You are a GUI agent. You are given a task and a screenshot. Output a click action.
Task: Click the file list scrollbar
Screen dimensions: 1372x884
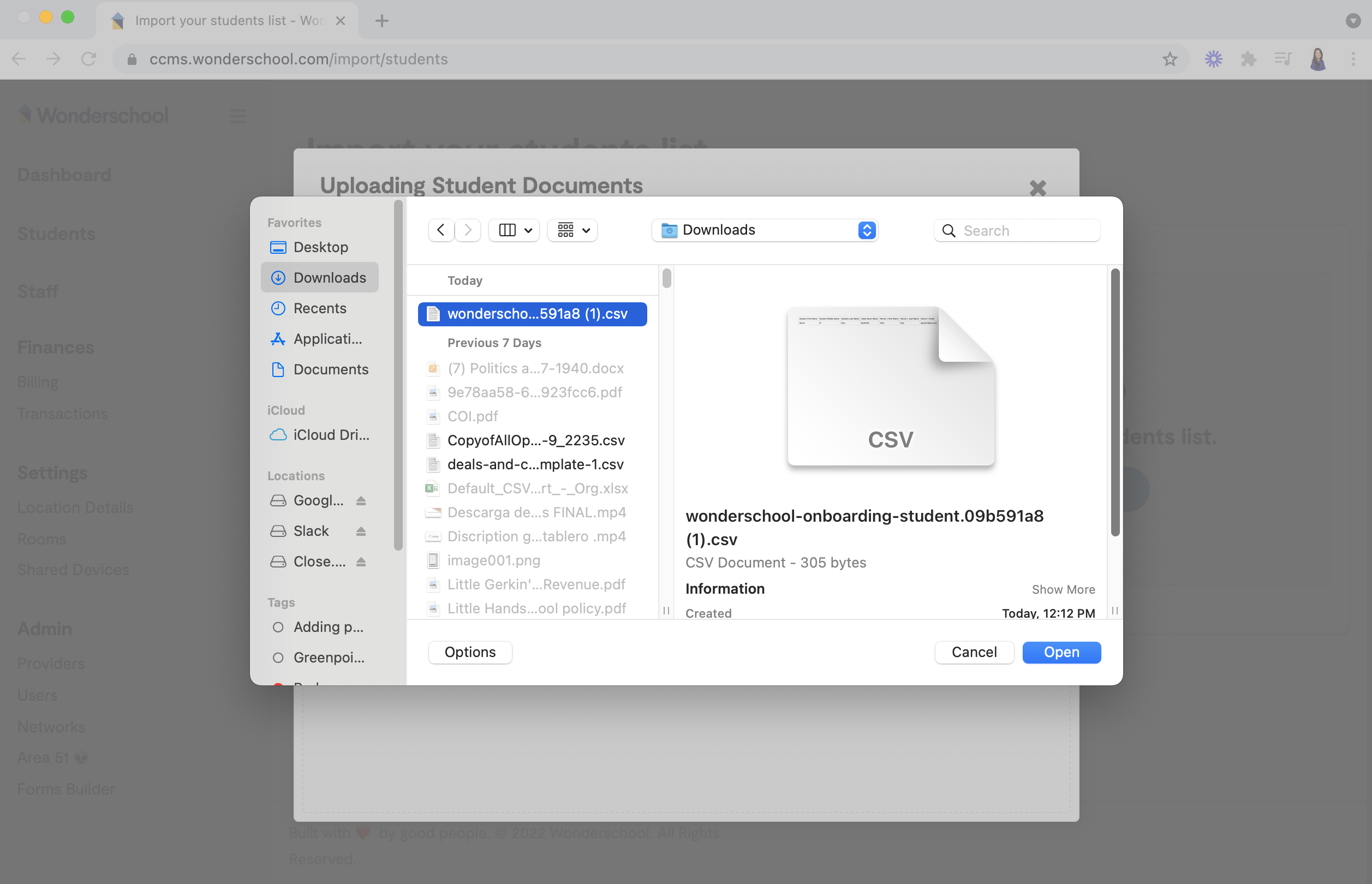tap(666, 278)
